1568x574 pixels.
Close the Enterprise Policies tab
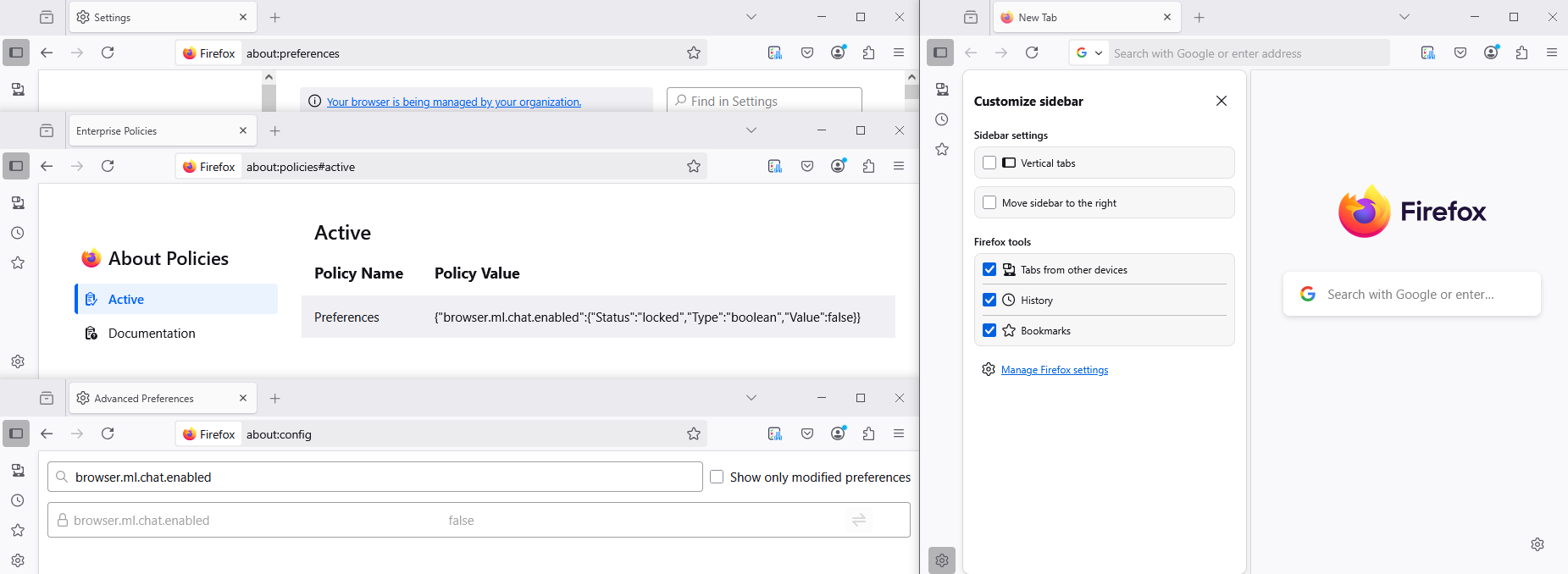(243, 130)
